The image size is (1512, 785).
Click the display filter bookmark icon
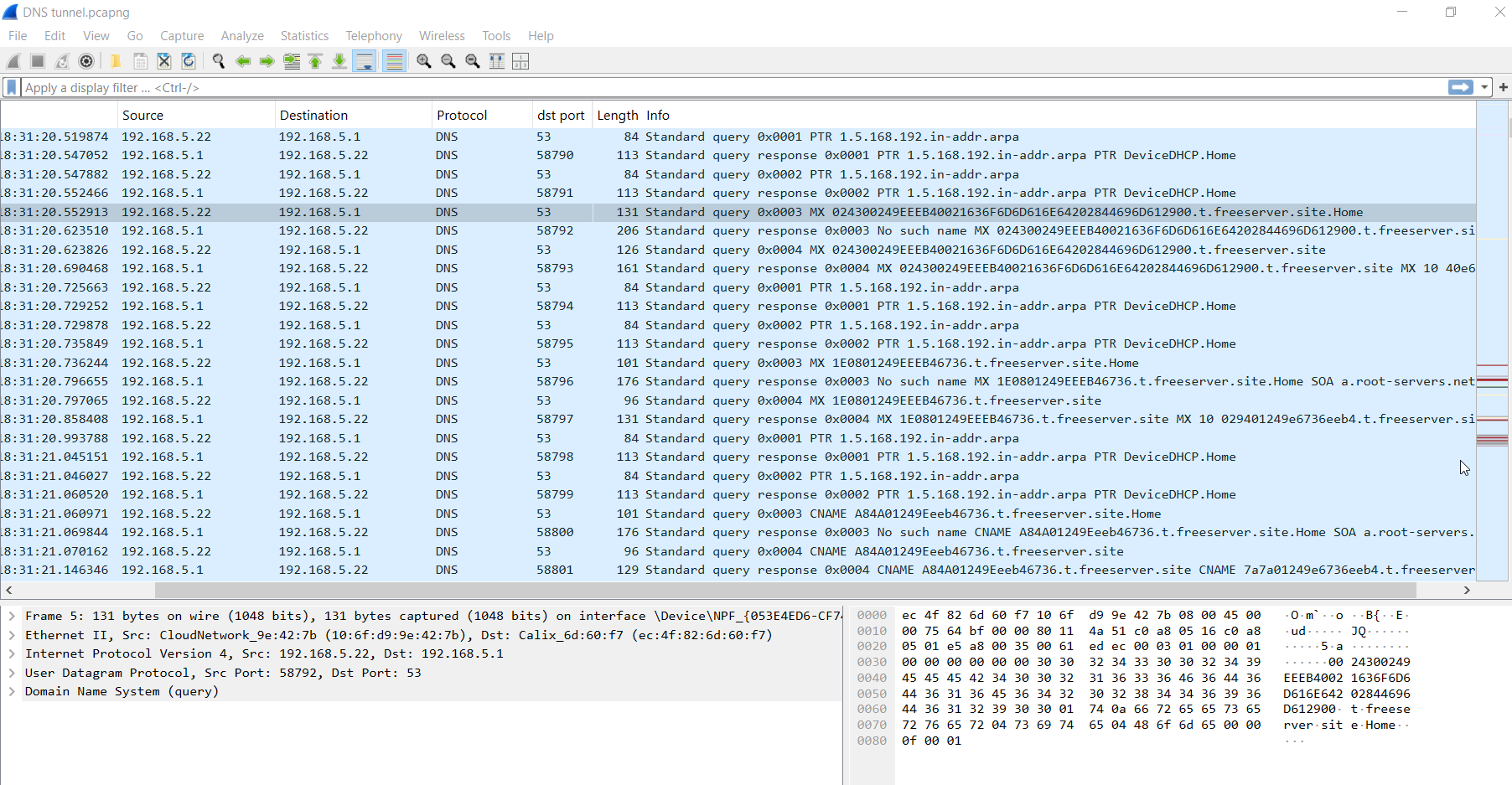[x=12, y=87]
